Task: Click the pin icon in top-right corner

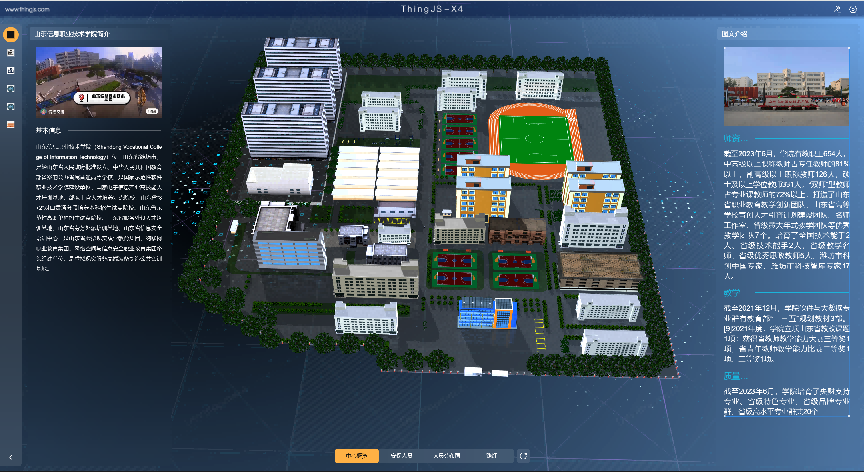Action: [x=836, y=8]
